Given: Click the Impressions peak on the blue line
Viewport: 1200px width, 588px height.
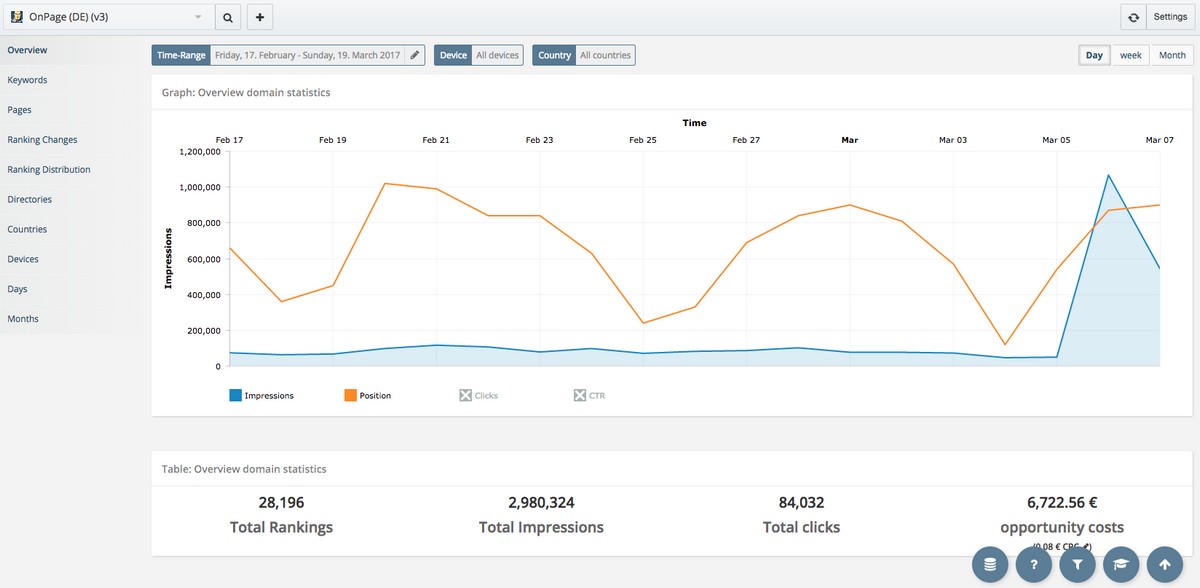Looking at the screenshot, I should 1108,175.
